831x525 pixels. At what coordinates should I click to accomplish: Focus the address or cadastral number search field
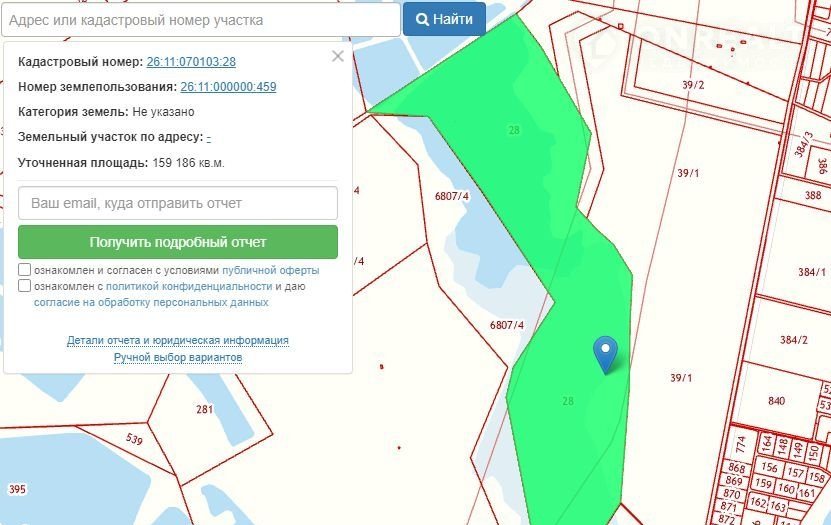click(200, 19)
